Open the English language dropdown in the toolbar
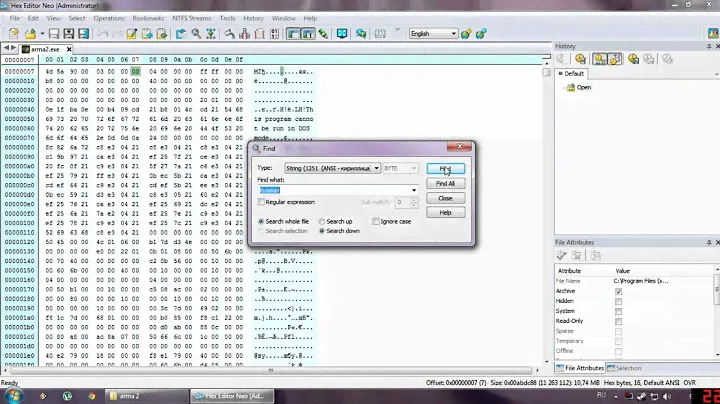 point(453,33)
